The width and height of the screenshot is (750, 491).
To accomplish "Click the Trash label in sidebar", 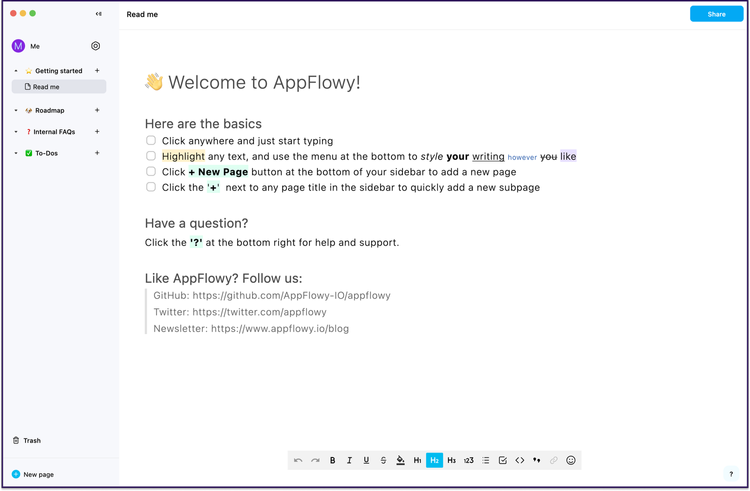I will [32, 440].
